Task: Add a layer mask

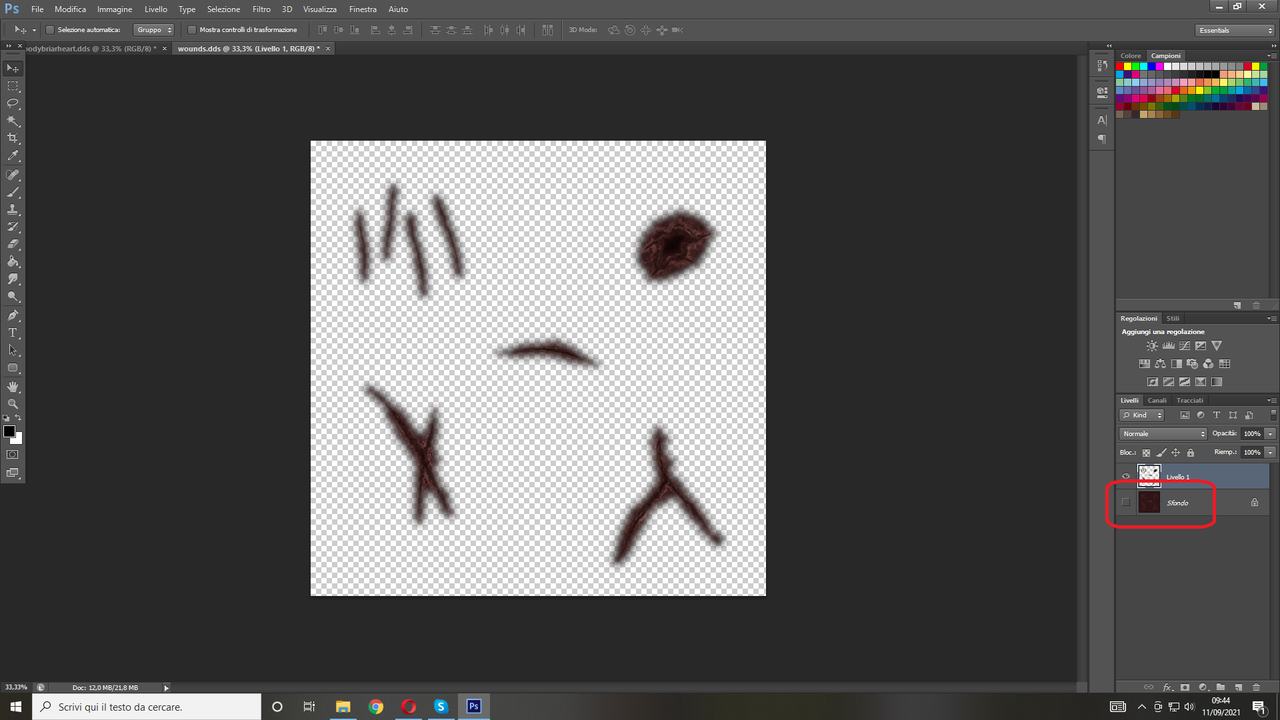Action: point(1185,687)
